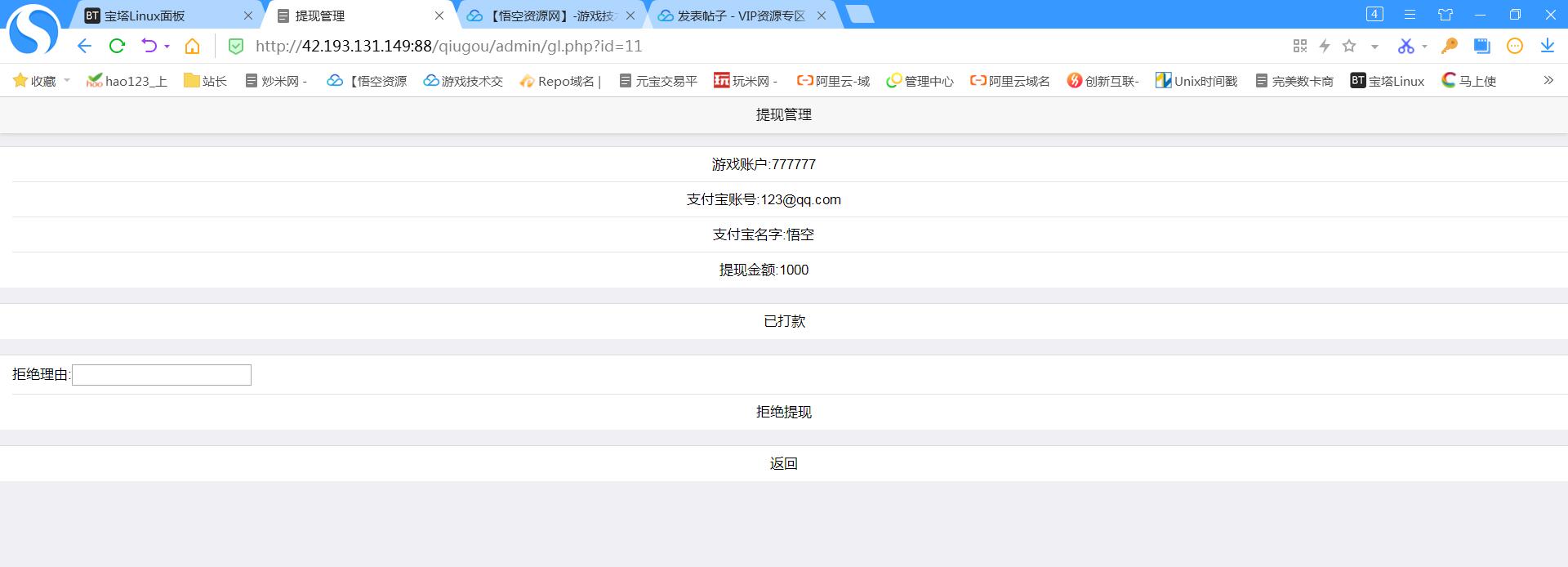
Task: Expand the undo history dropdown arrow
Action: click(x=167, y=47)
